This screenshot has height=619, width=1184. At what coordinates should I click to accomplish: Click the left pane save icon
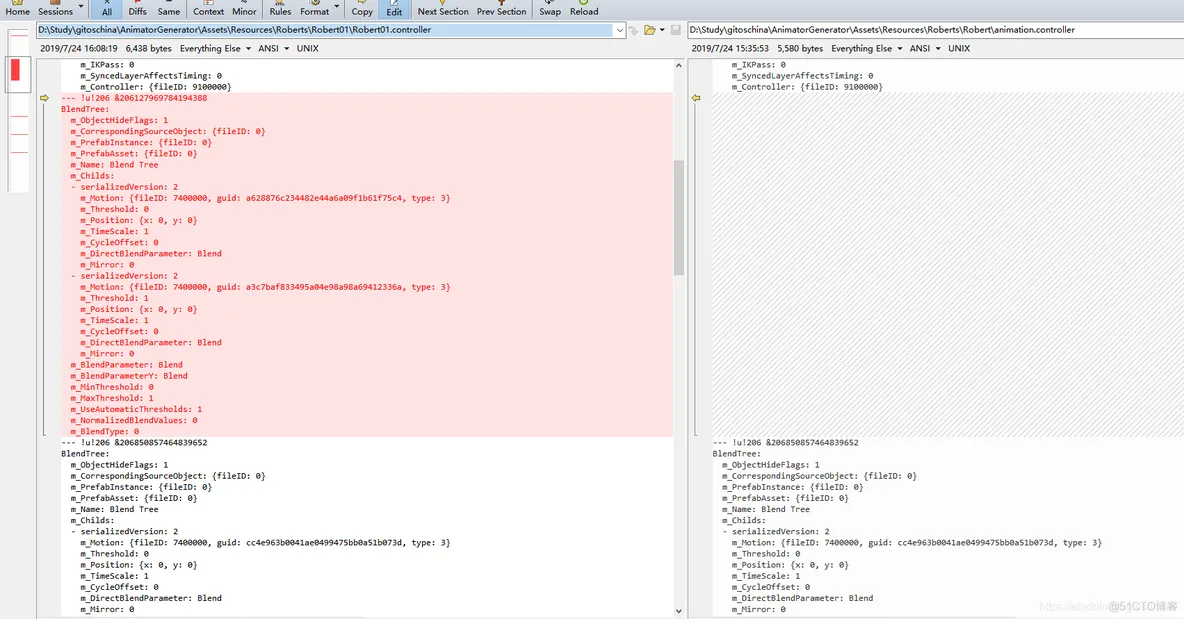pos(676,30)
